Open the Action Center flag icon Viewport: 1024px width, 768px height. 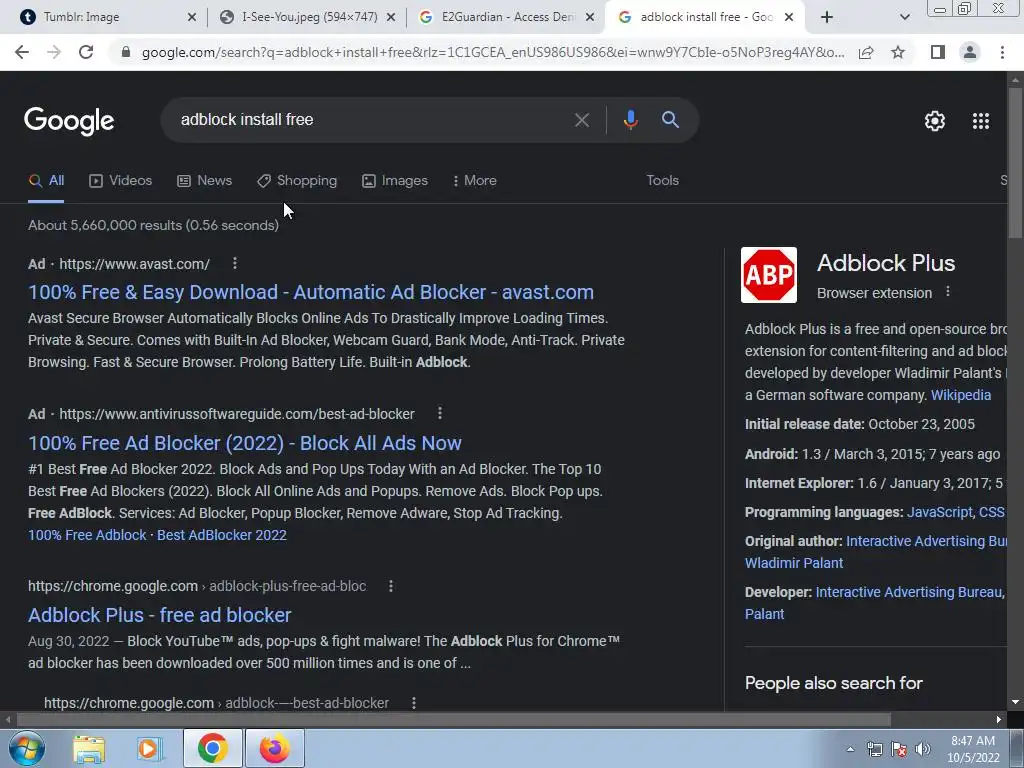click(x=899, y=749)
